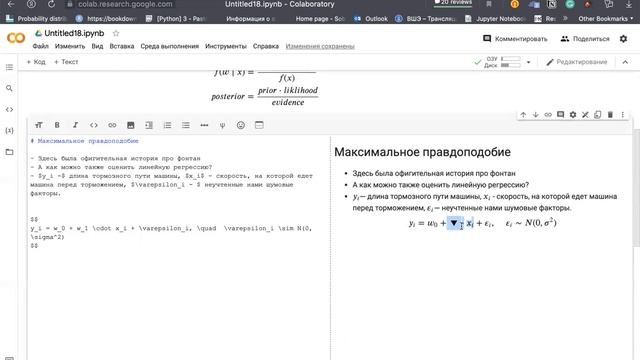Open Colab settings gear in header
This screenshot has width=640, height=360.
(623, 39)
